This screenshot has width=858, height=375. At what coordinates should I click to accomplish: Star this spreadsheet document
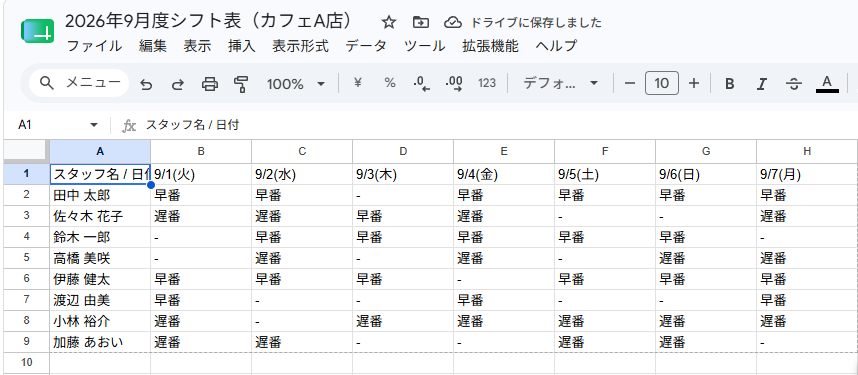click(389, 22)
